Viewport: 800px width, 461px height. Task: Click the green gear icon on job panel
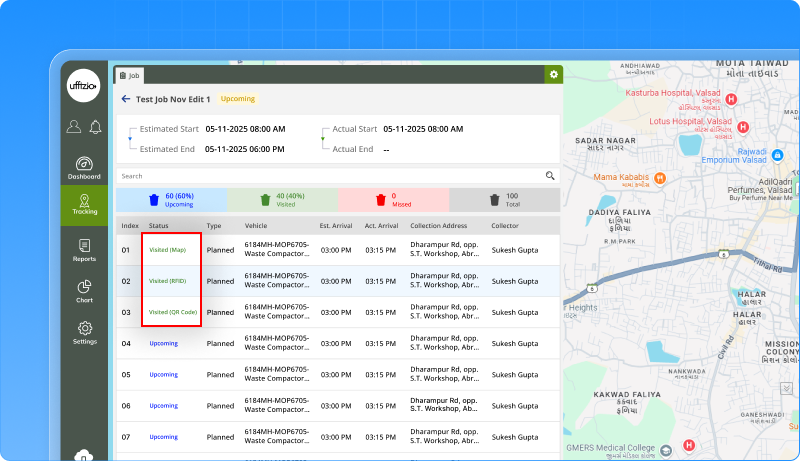click(553, 75)
